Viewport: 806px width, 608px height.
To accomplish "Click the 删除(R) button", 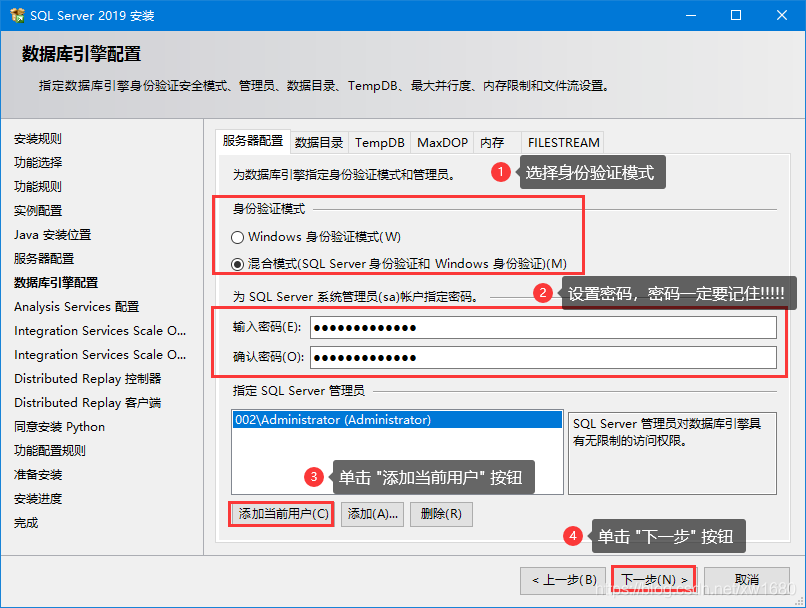I will point(442,513).
